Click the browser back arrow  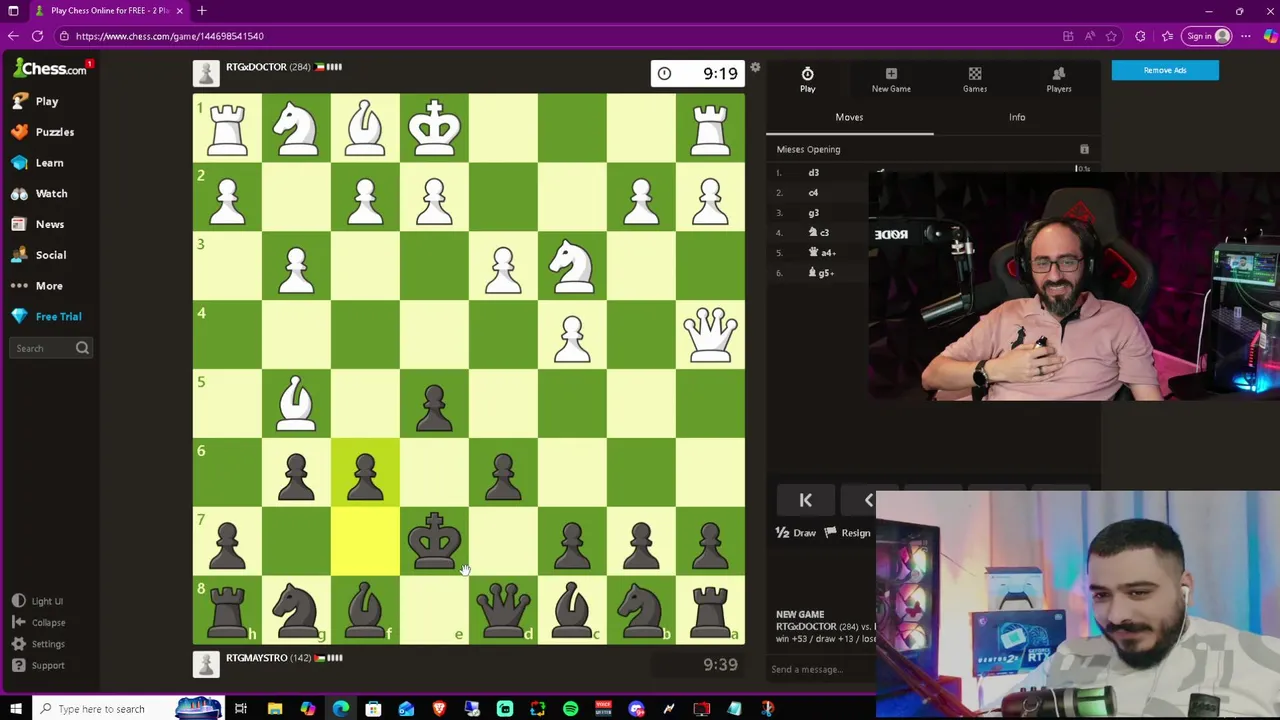tap(13, 36)
